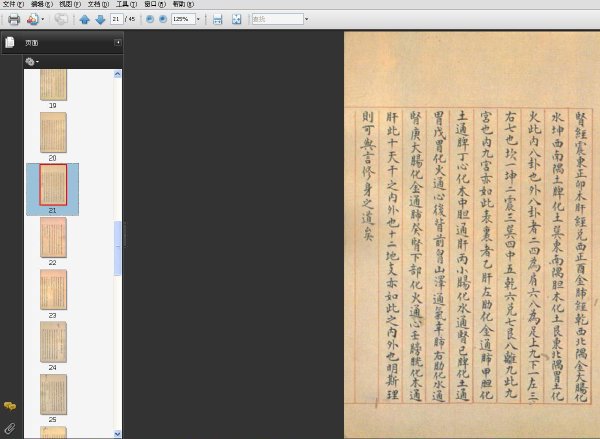The width and height of the screenshot is (600, 439).
Task: Click the collaborate/share icon in the toolbar
Action: [33, 19]
